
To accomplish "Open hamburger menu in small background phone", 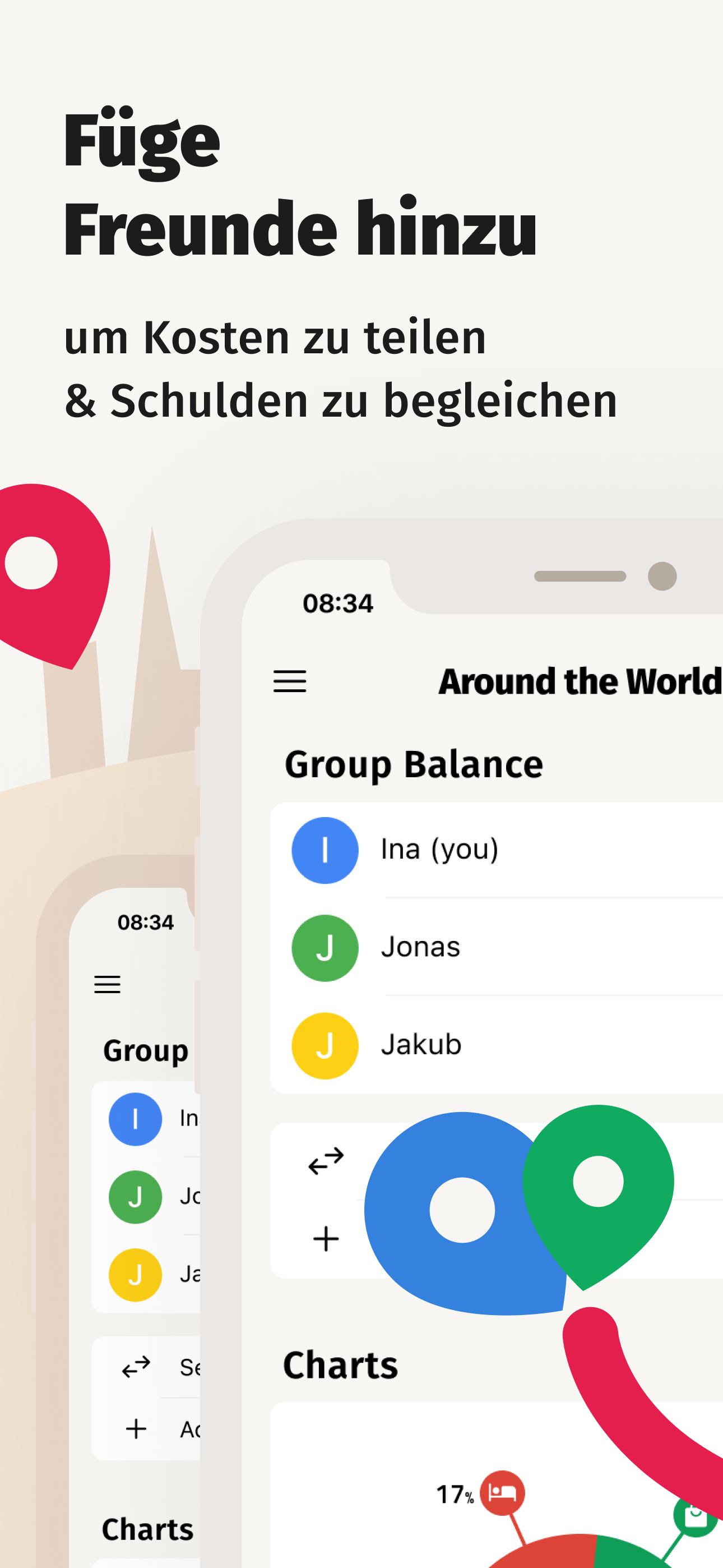I will coord(107,984).
